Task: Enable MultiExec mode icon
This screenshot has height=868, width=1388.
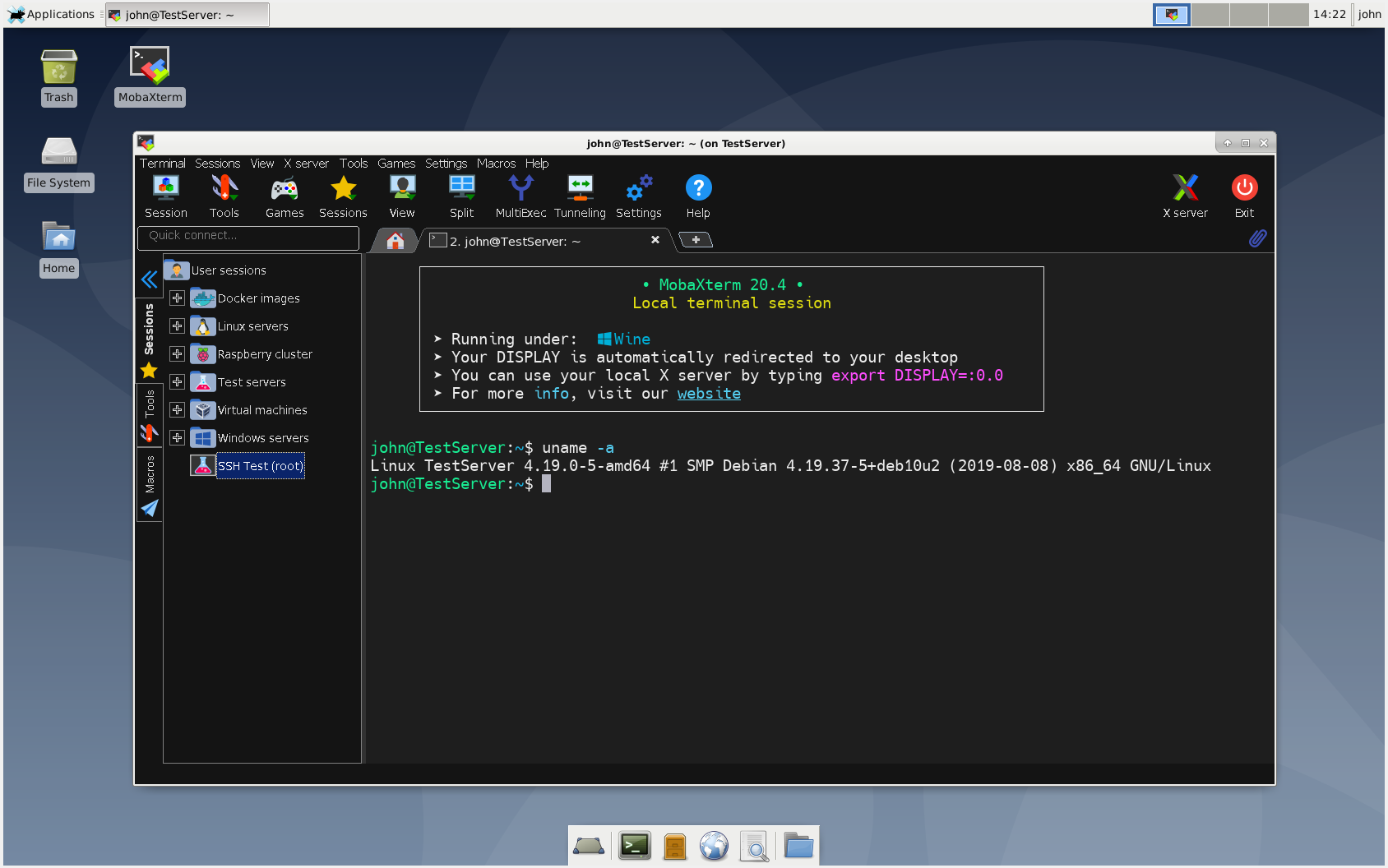Action: point(520,196)
